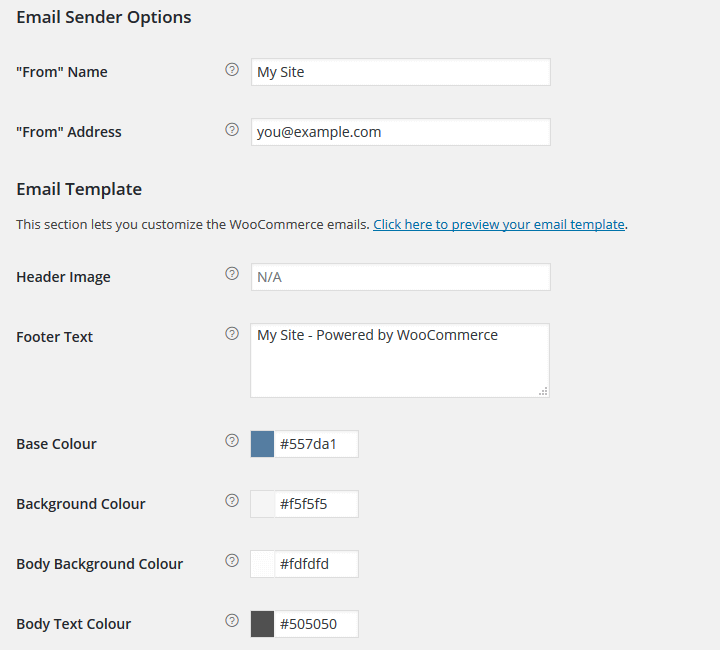Viewport: 720px width, 650px height.
Task: Click the #557da1 hex value field
Action: coord(316,444)
